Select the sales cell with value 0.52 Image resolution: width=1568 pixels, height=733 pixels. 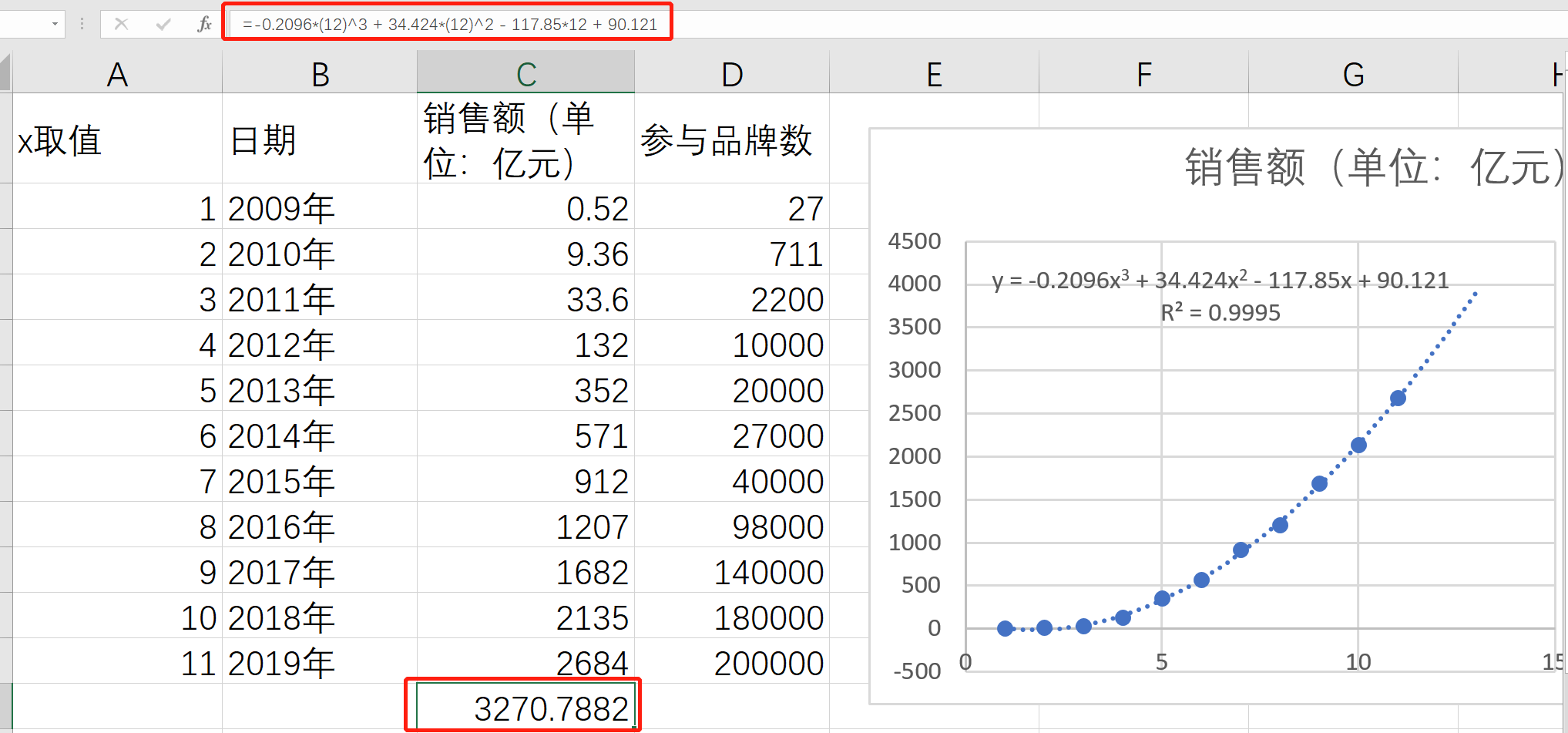click(525, 207)
